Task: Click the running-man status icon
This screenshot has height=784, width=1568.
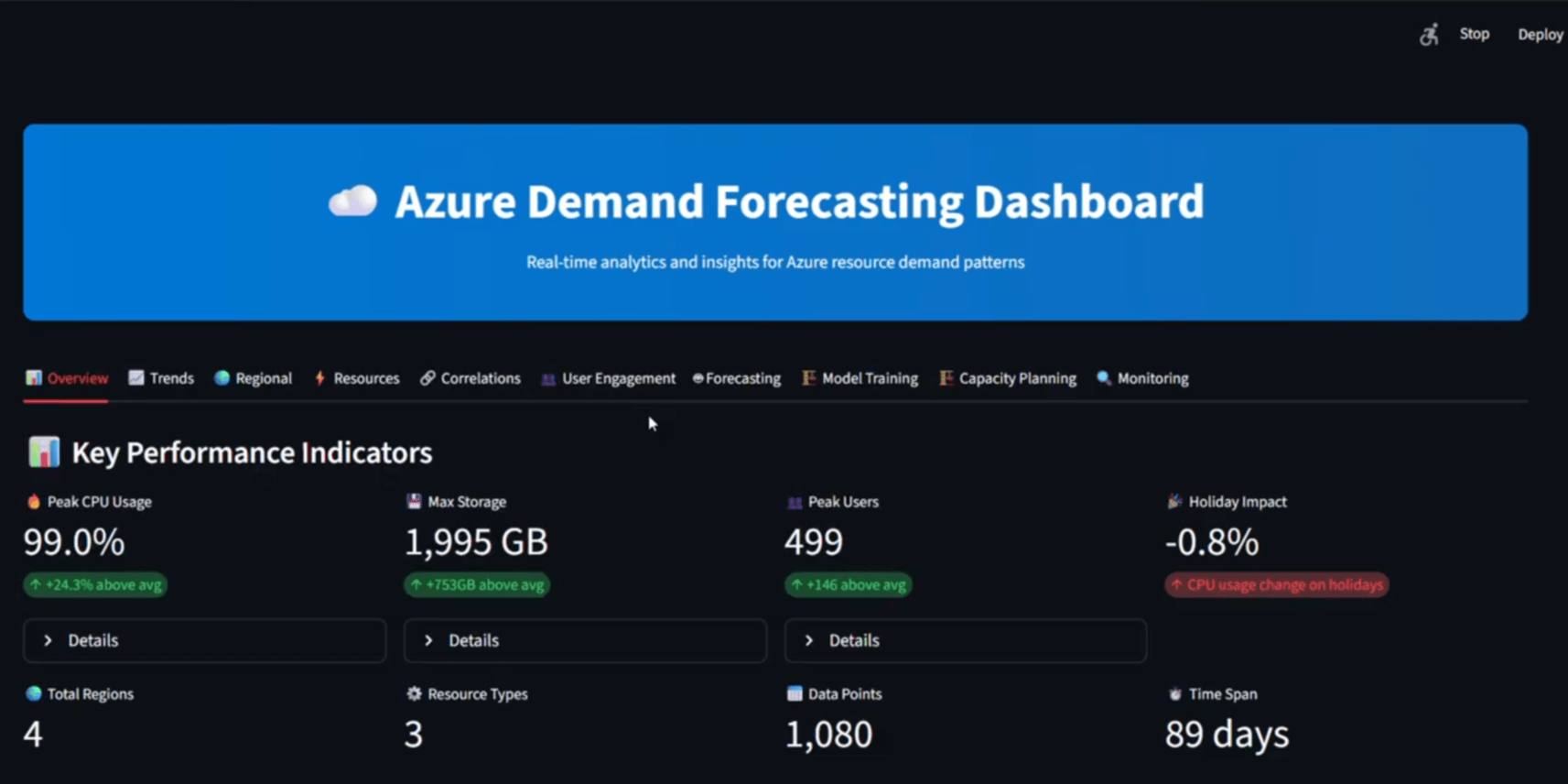Action: 1429,35
